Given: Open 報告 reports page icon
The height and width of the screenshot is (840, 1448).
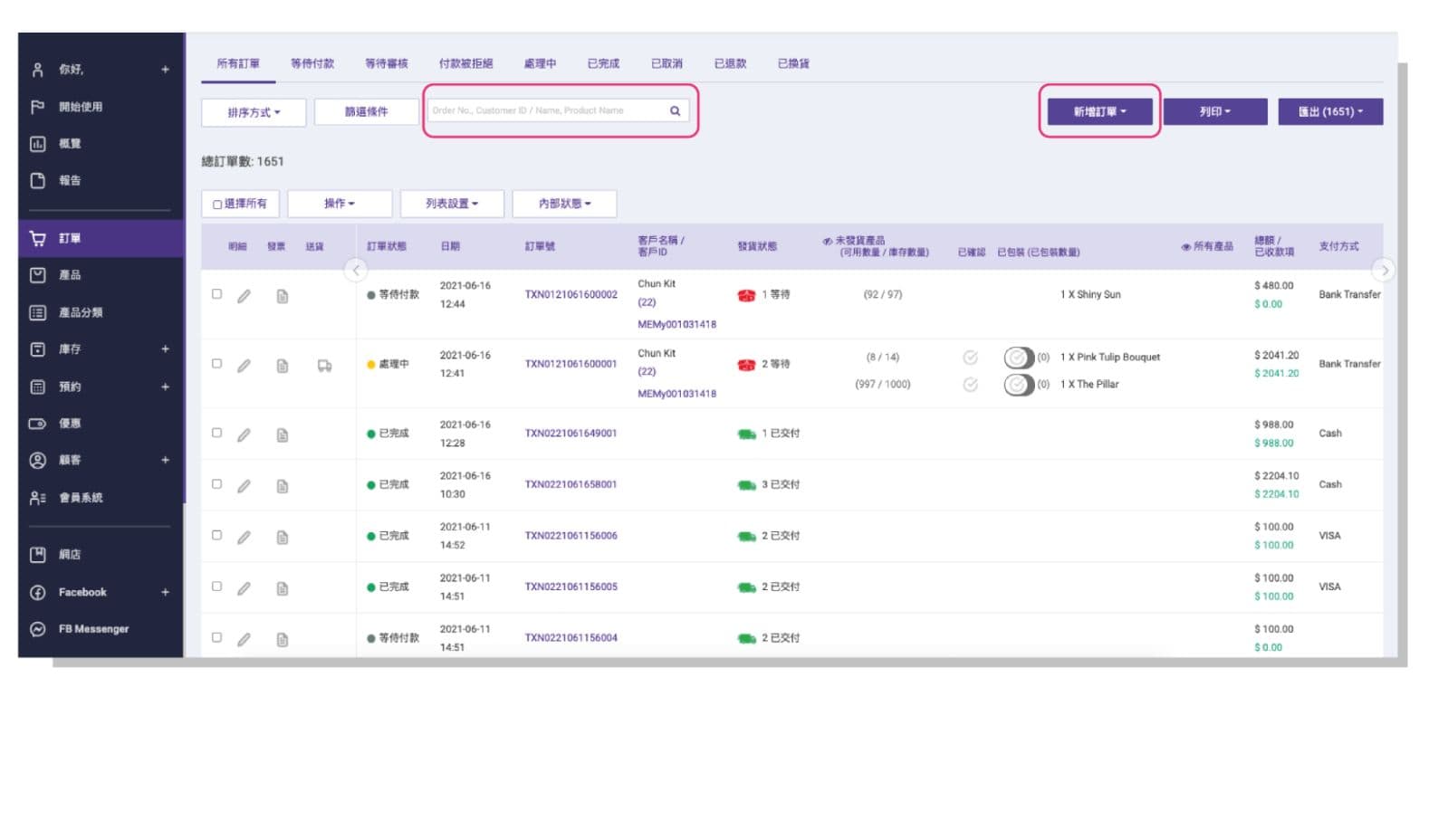Looking at the screenshot, I should [37, 180].
